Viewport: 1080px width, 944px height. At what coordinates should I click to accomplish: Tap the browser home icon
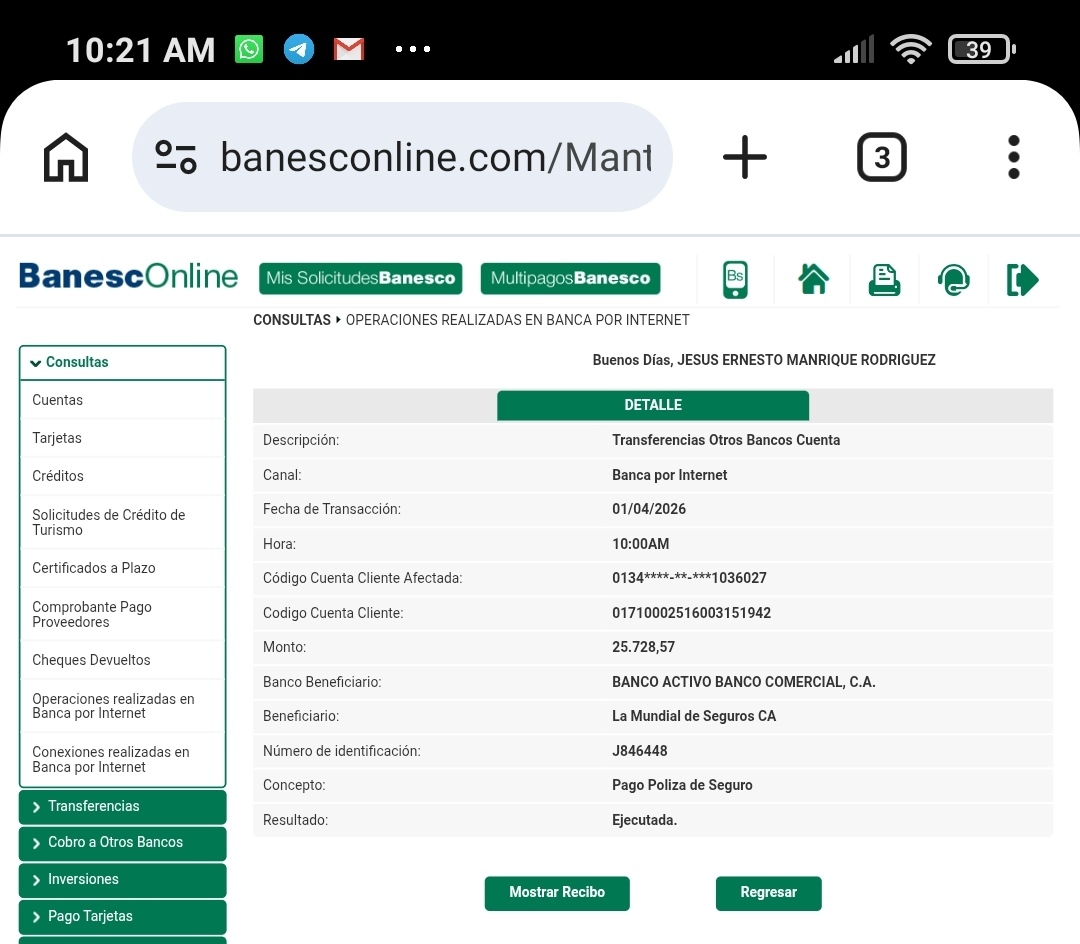point(66,157)
